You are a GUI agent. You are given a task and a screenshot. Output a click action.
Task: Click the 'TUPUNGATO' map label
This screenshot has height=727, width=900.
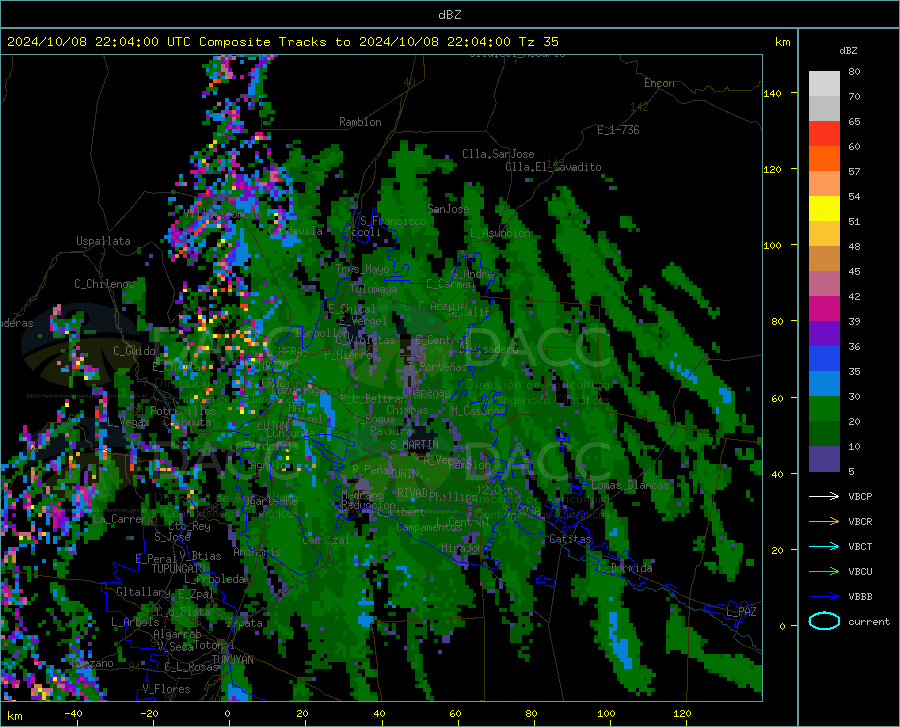pos(179,569)
